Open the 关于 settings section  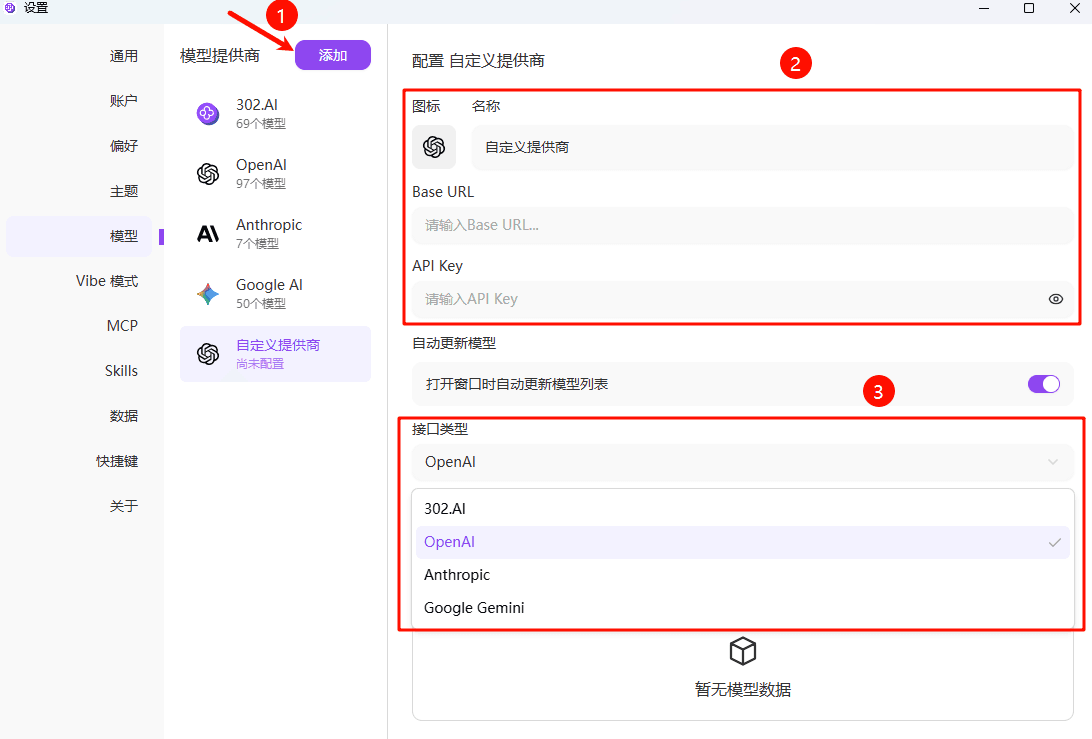click(123, 506)
